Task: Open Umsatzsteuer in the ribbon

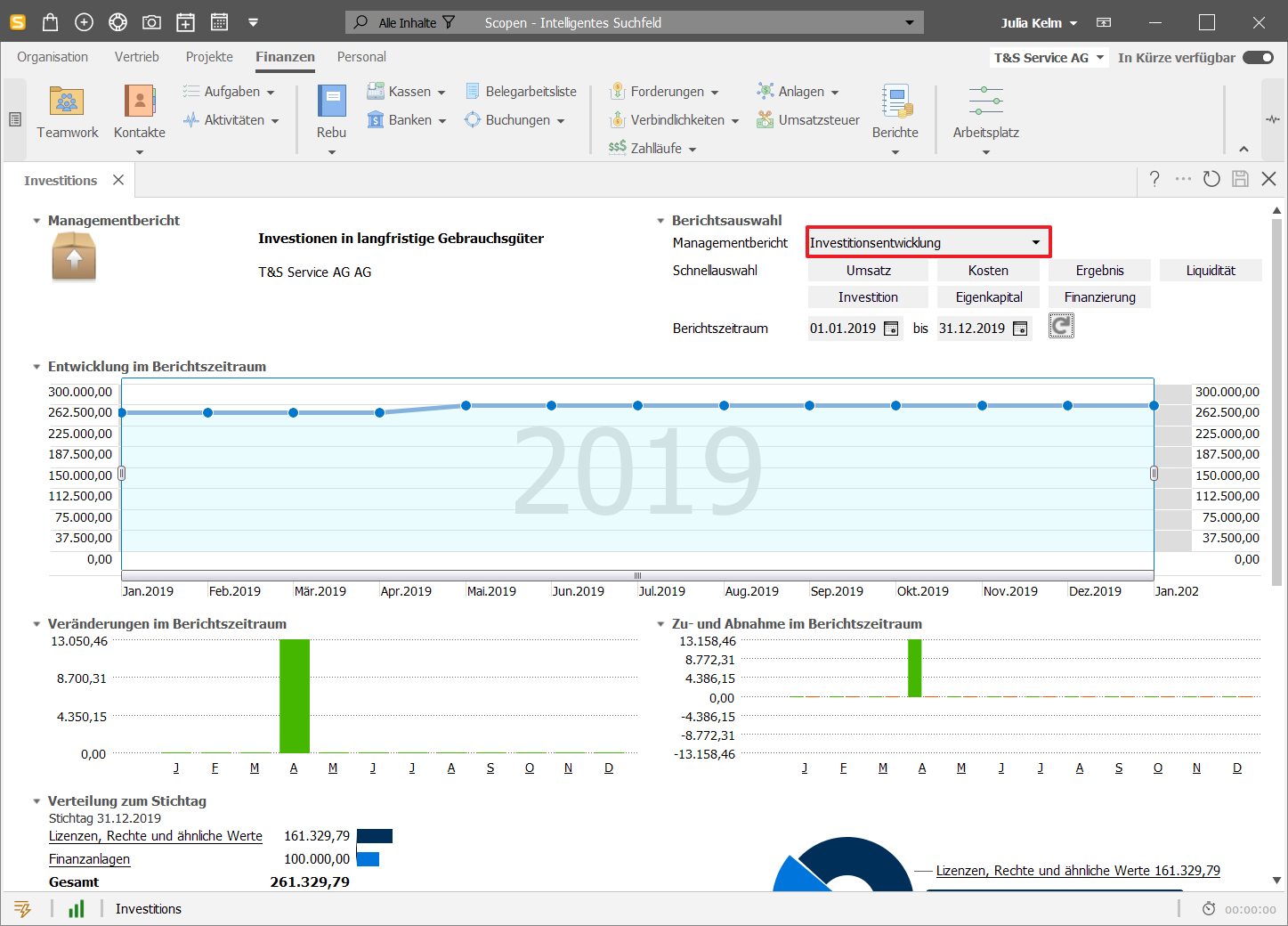Action: (x=808, y=120)
